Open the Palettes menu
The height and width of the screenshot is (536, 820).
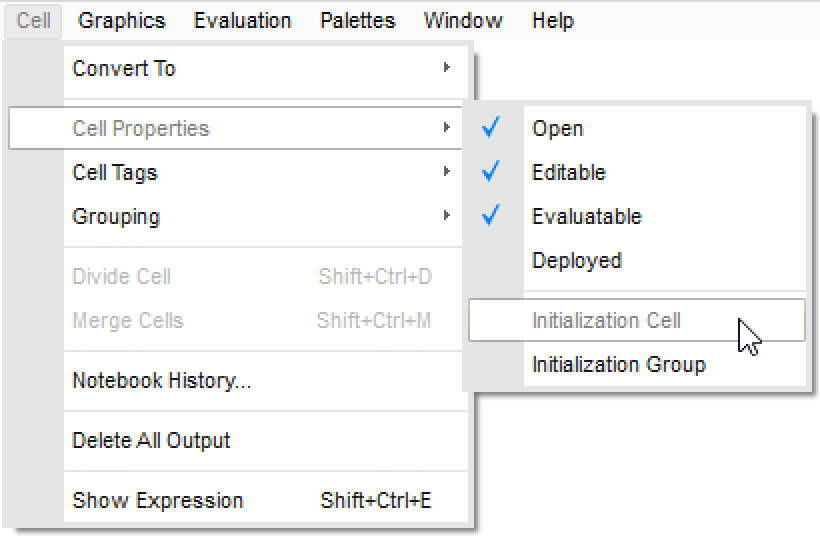click(x=357, y=20)
